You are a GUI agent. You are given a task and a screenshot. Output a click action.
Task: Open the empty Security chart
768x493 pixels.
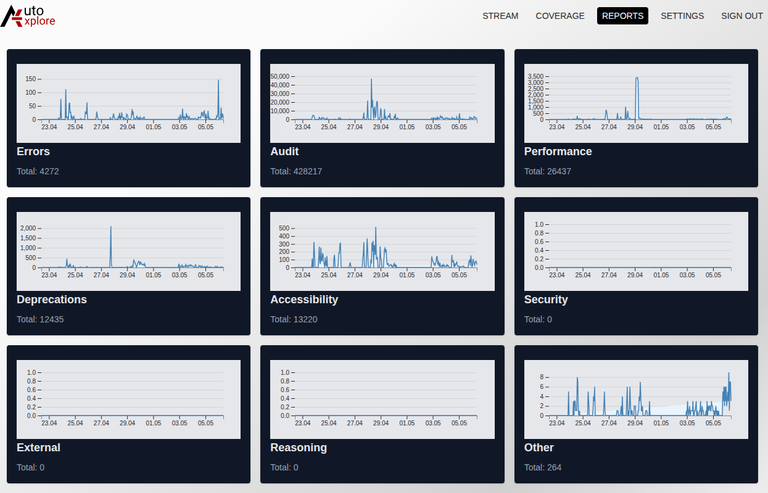click(636, 250)
